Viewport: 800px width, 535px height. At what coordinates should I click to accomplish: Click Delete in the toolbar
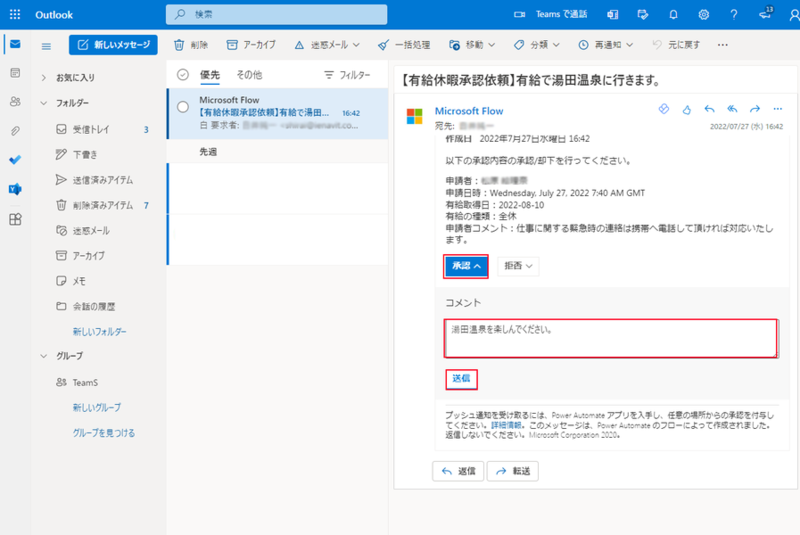pyautogui.click(x=191, y=45)
